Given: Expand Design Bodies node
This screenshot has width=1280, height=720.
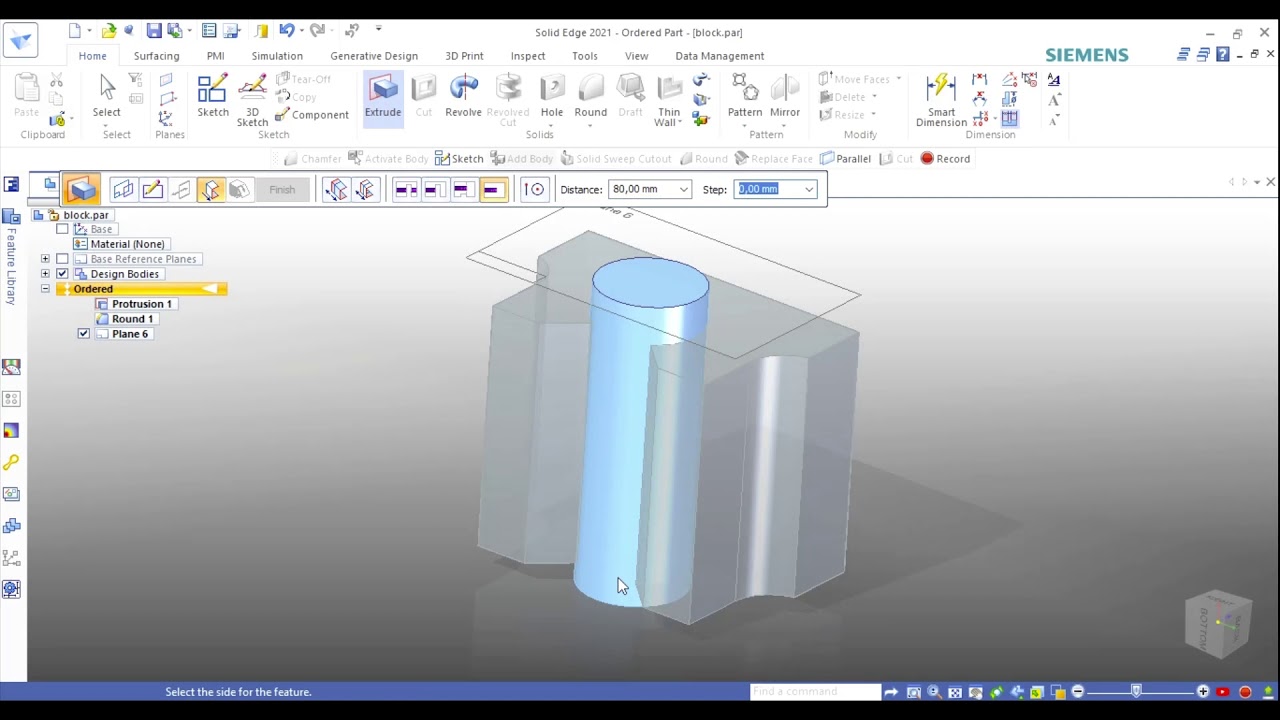Looking at the screenshot, I should (45, 274).
